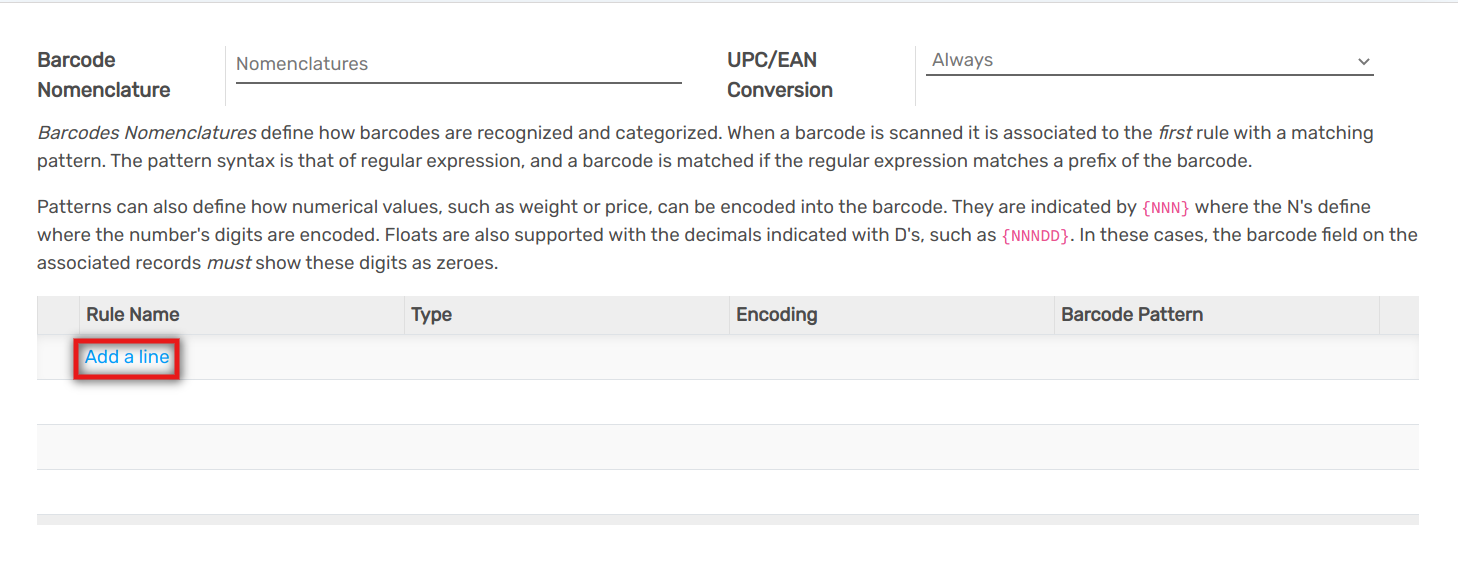Click the pink {NNN} code snippet
The height and width of the screenshot is (571, 1458).
coord(1166,208)
